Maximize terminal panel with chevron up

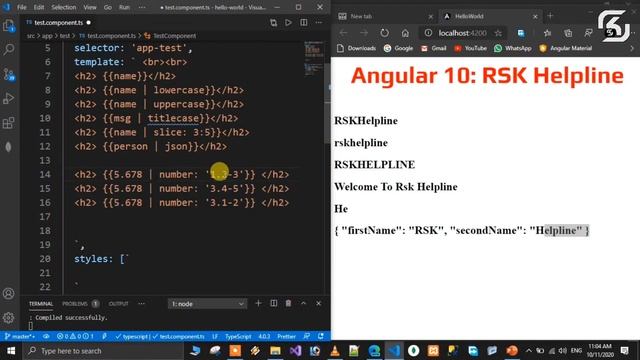point(304,303)
